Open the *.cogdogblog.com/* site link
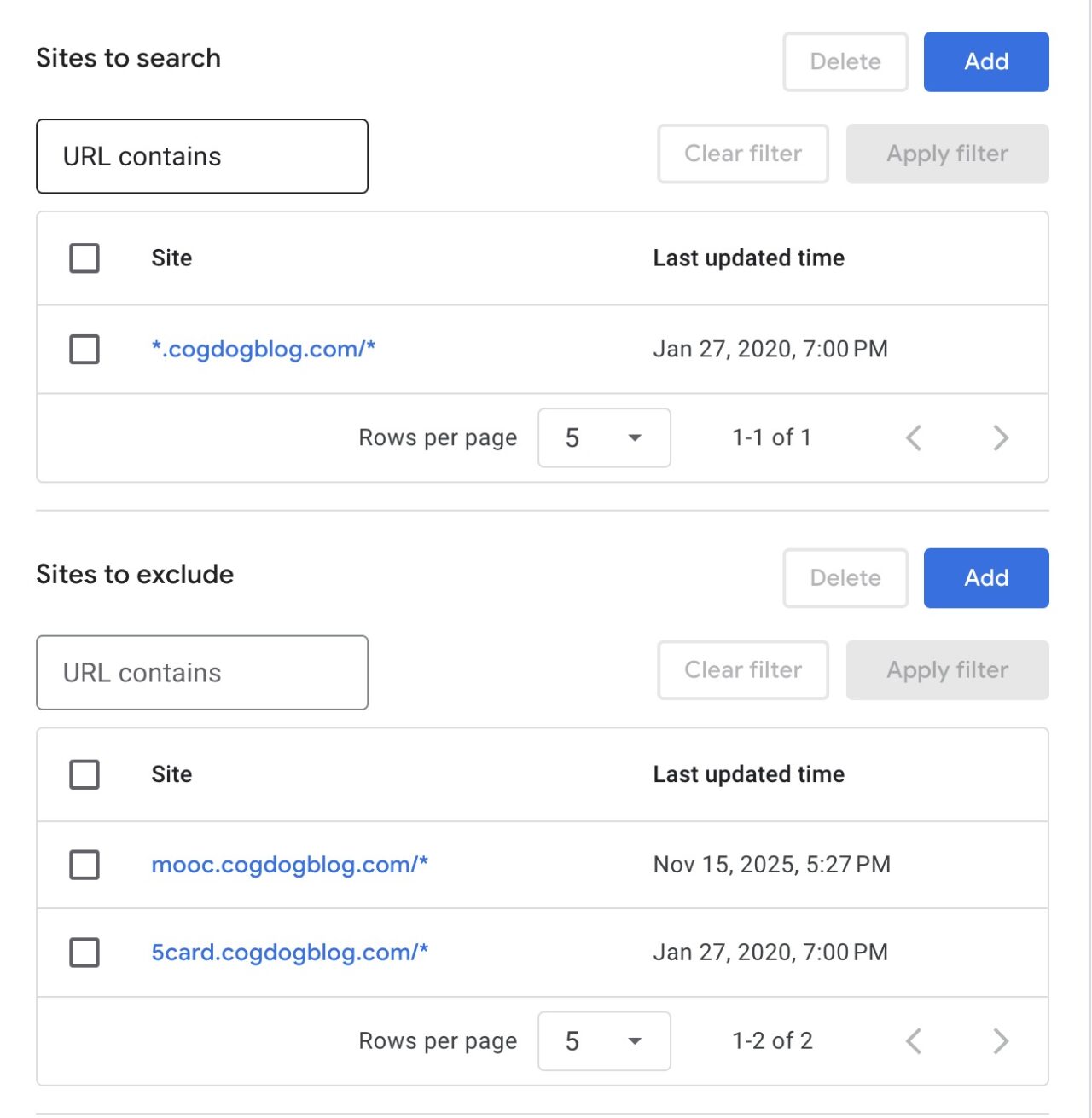This screenshot has height=1118, width=1092. (263, 349)
